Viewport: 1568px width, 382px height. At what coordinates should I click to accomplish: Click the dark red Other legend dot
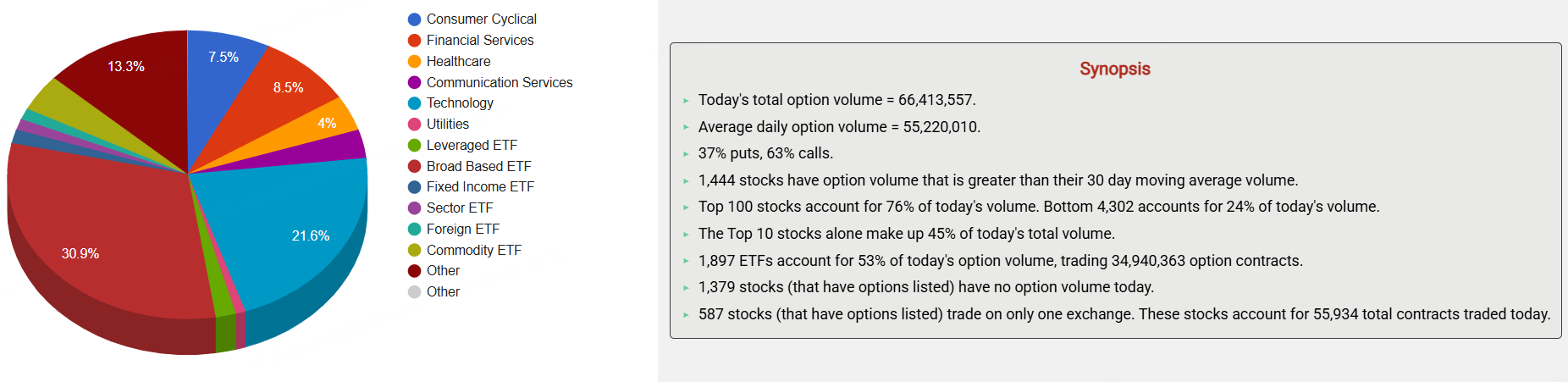pos(414,271)
